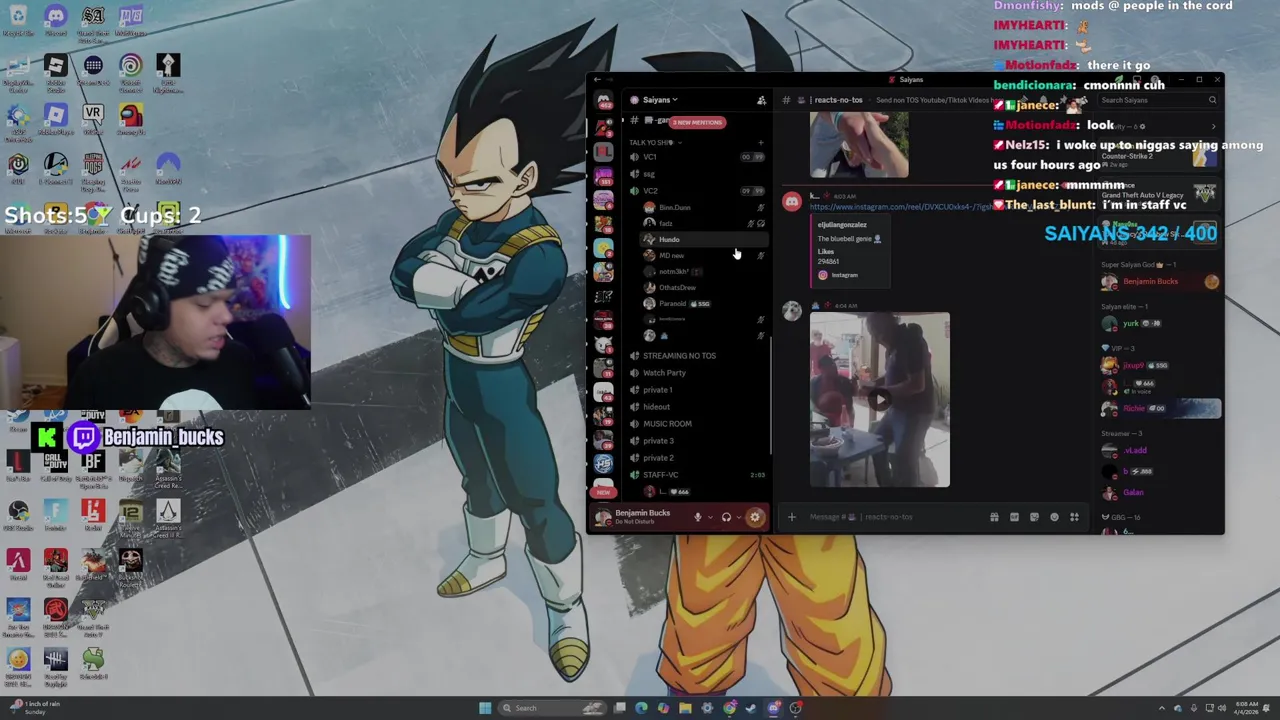Join the ssg voice channel
Viewport: 1280px width, 720px height.
[x=649, y=174]
